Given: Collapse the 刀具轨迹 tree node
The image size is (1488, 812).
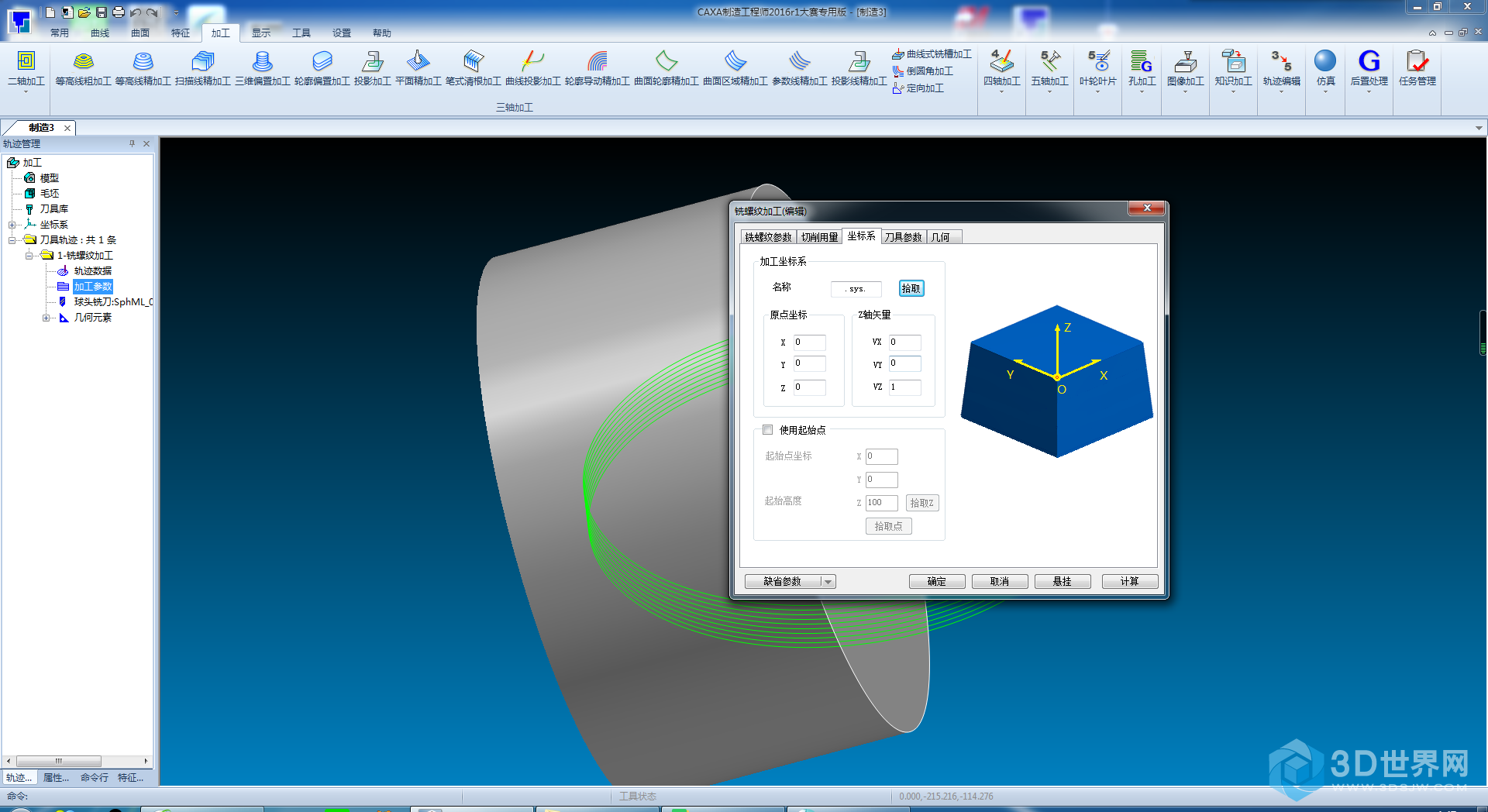Looking at the screenshot, I should [12, 240].
